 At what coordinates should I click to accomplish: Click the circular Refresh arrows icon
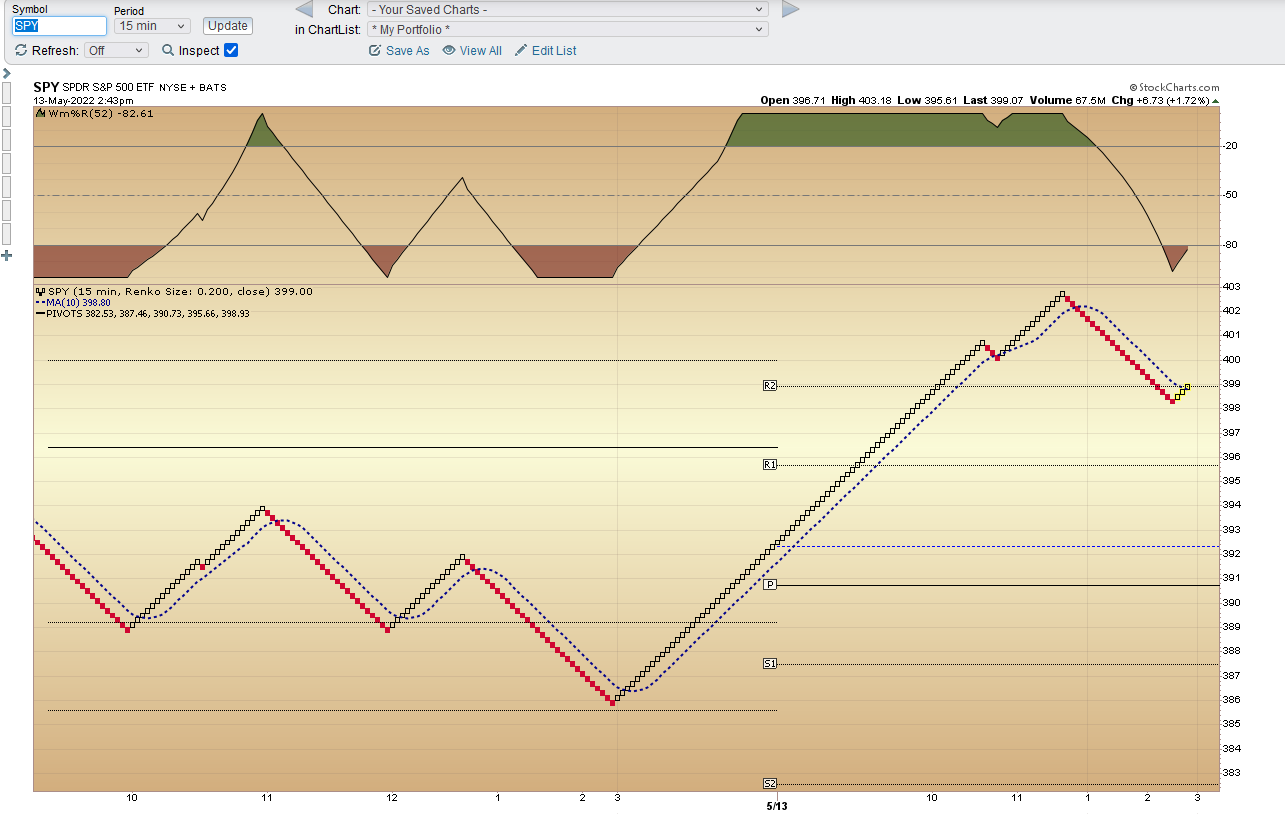(x=21, y=50)
